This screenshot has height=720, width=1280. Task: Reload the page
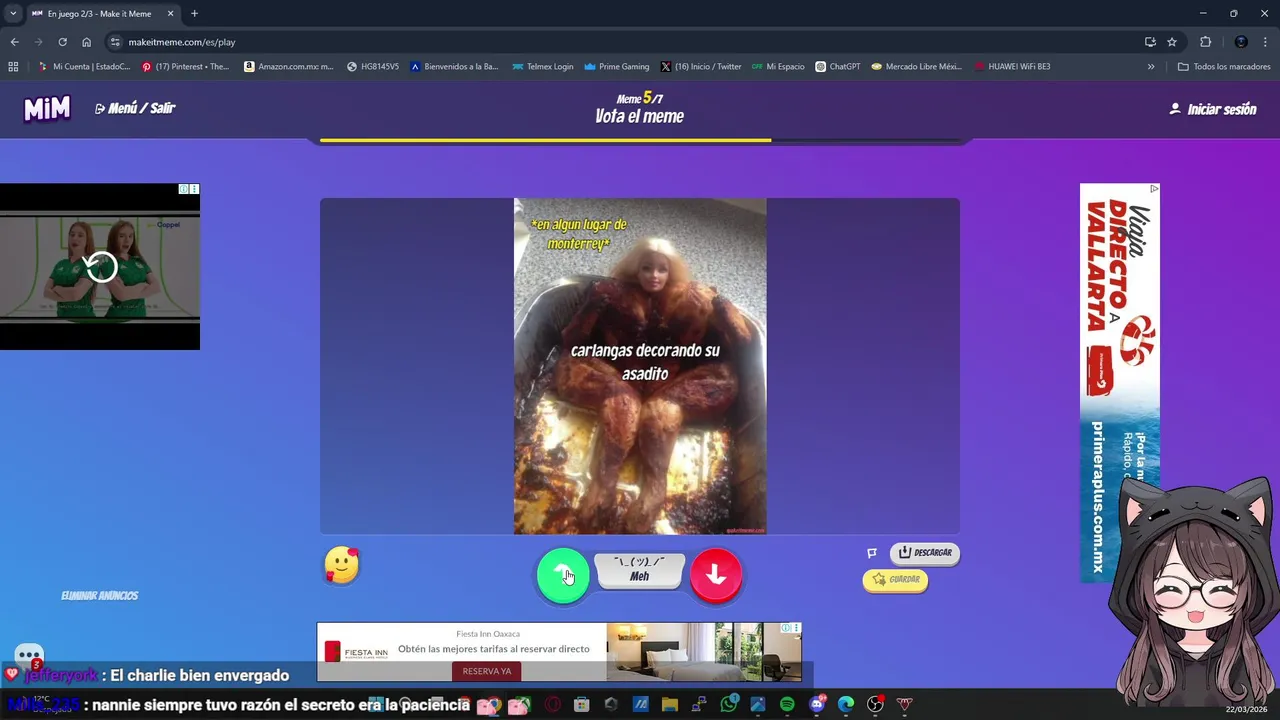(62, 42)
